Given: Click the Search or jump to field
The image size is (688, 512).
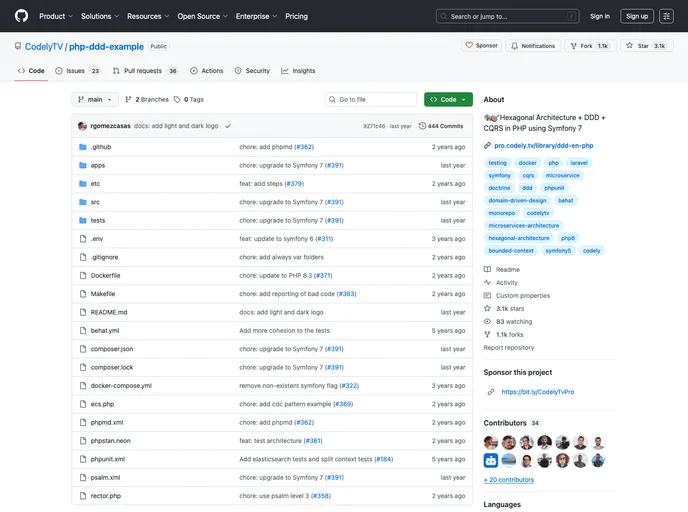Looking at the screenshot, I should [x=508, y=16].
